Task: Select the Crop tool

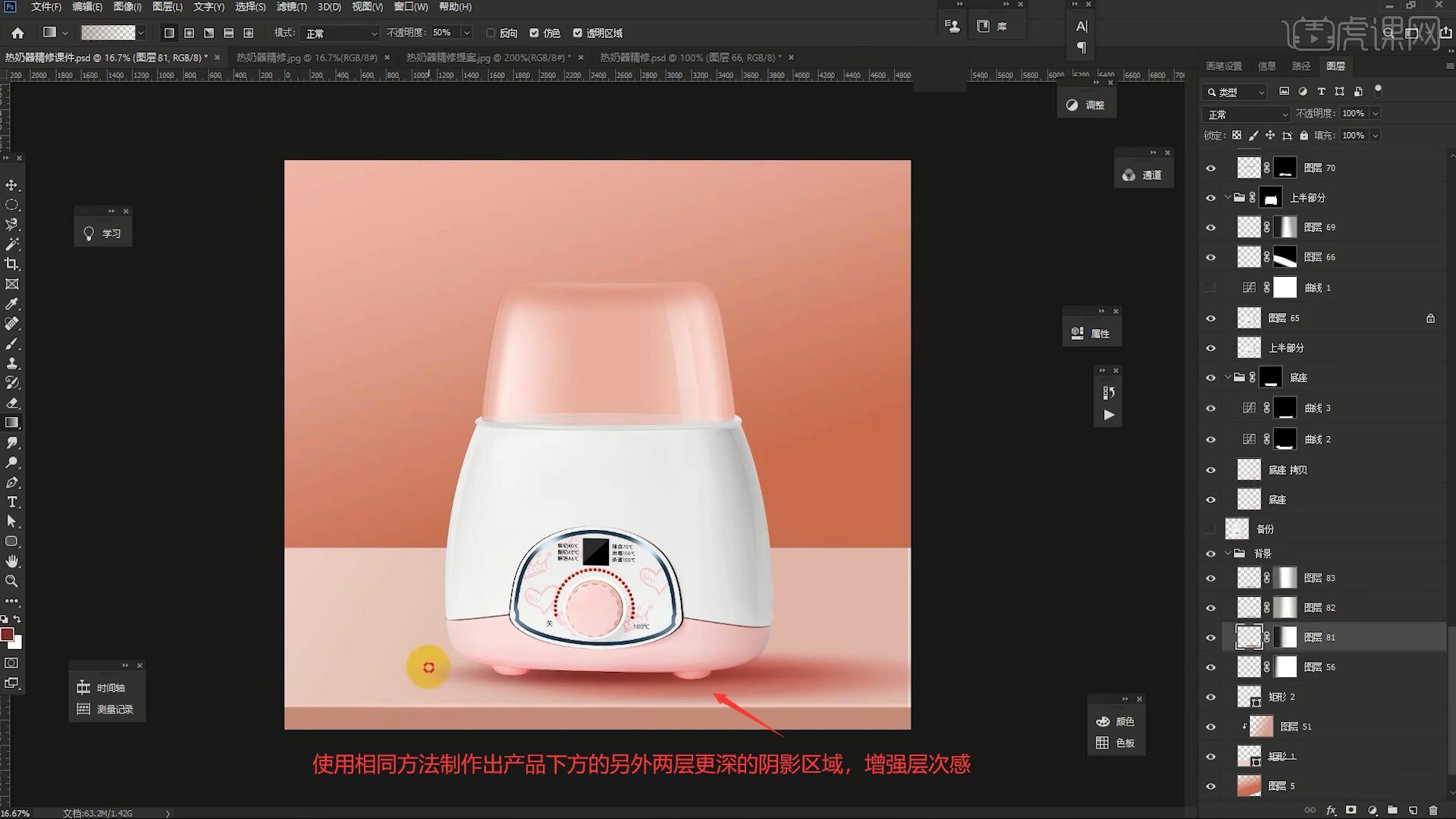Action: [x=12, y=264]
